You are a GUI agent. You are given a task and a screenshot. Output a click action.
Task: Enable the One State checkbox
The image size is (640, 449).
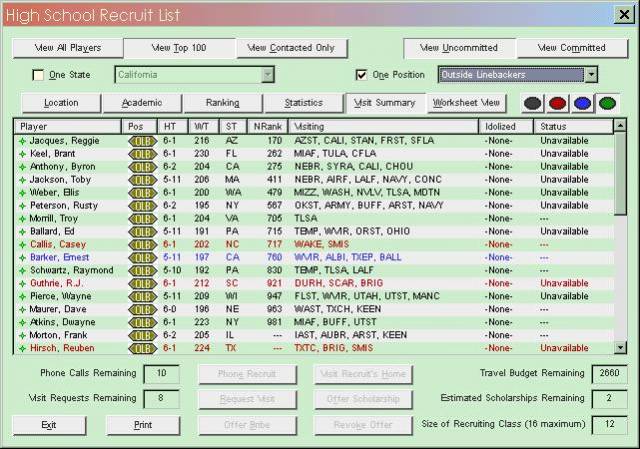click(38, 75)
